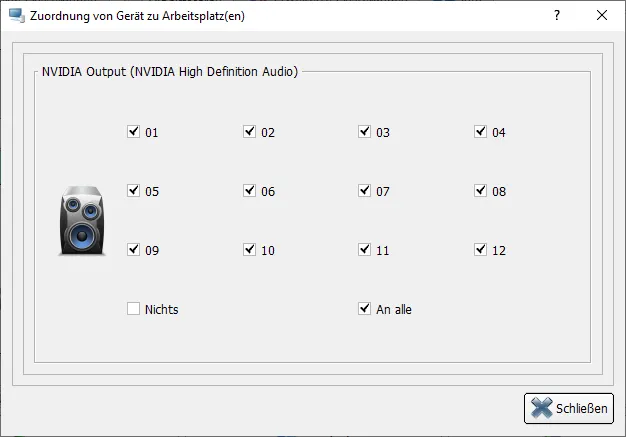Uncheck workstation 07 checkbox

(364, 191)
